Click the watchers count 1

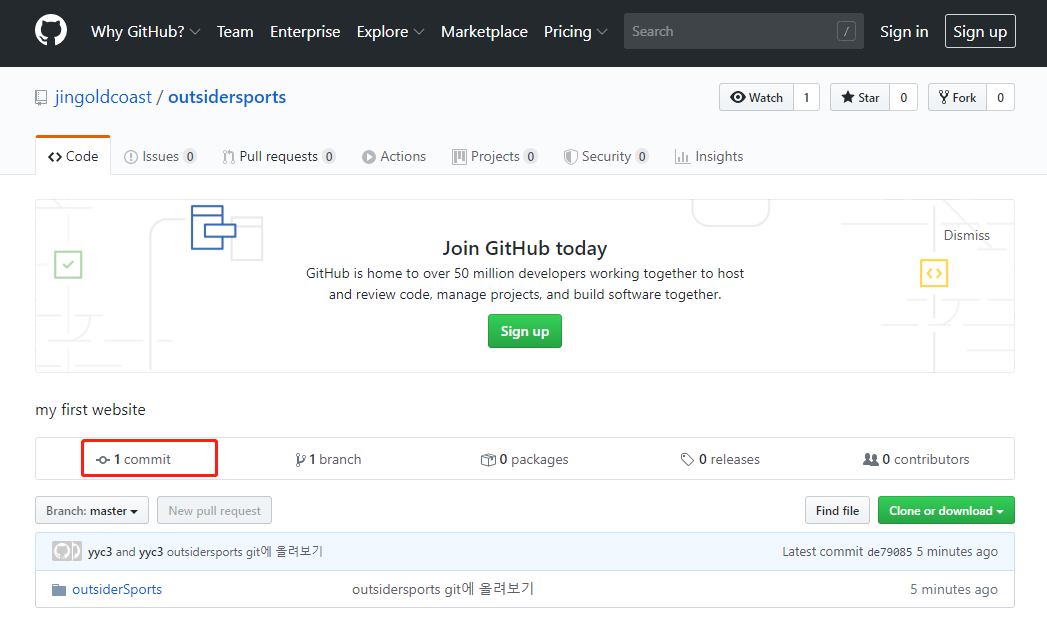coord(807,97)
